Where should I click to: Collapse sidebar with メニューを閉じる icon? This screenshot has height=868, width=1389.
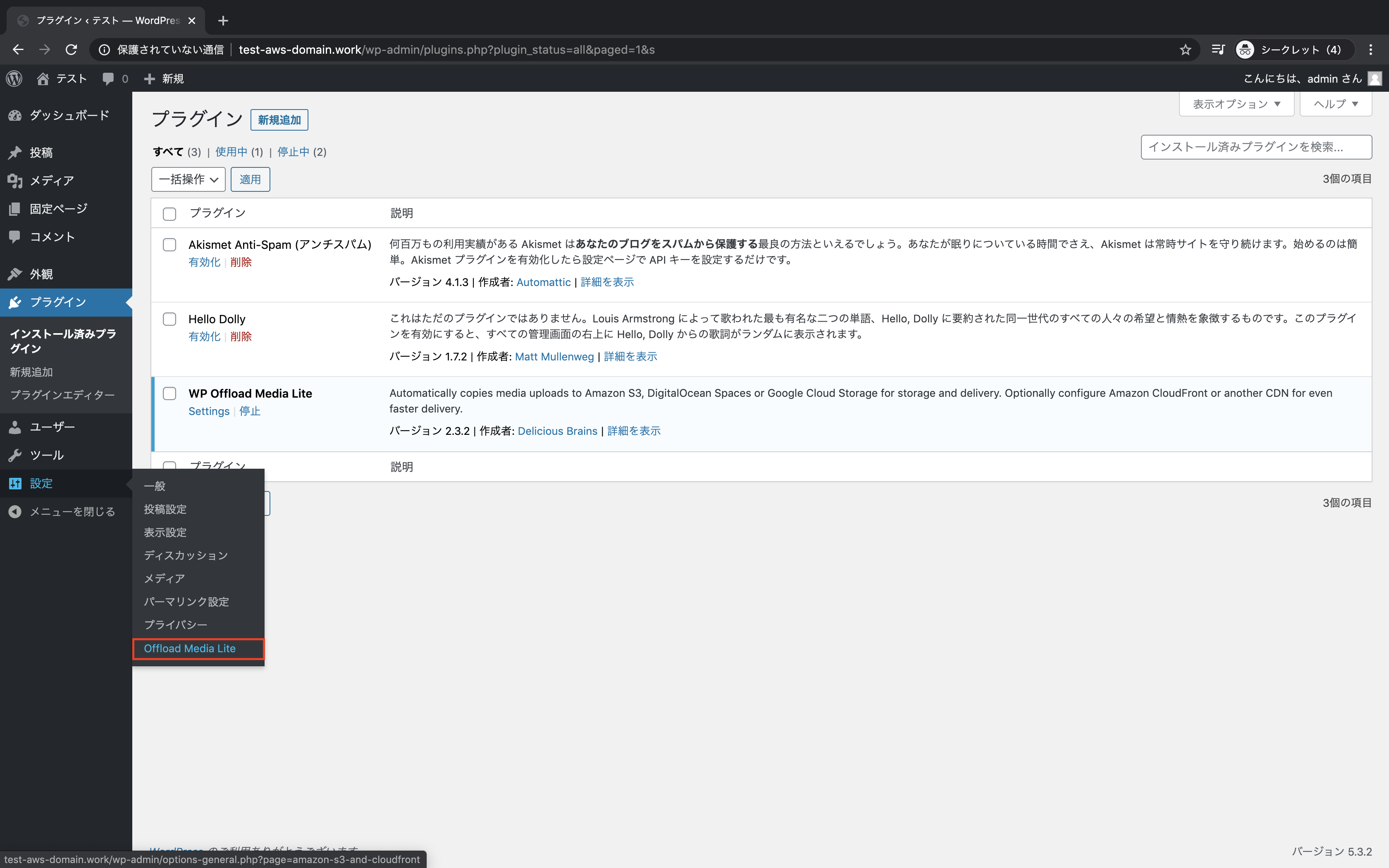(x=15, y=512)
